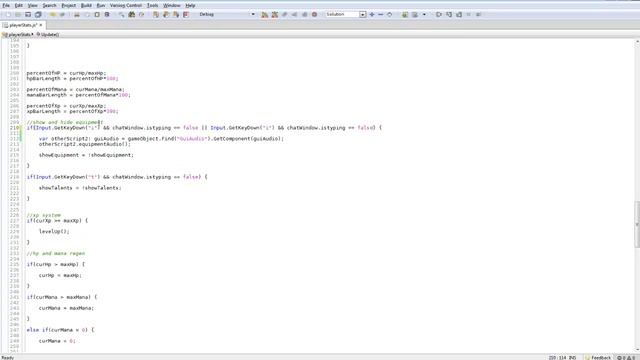Screen dimensions: 640x360
Task: Click the New File toolbar icon
Action: (x=8, y=15)
